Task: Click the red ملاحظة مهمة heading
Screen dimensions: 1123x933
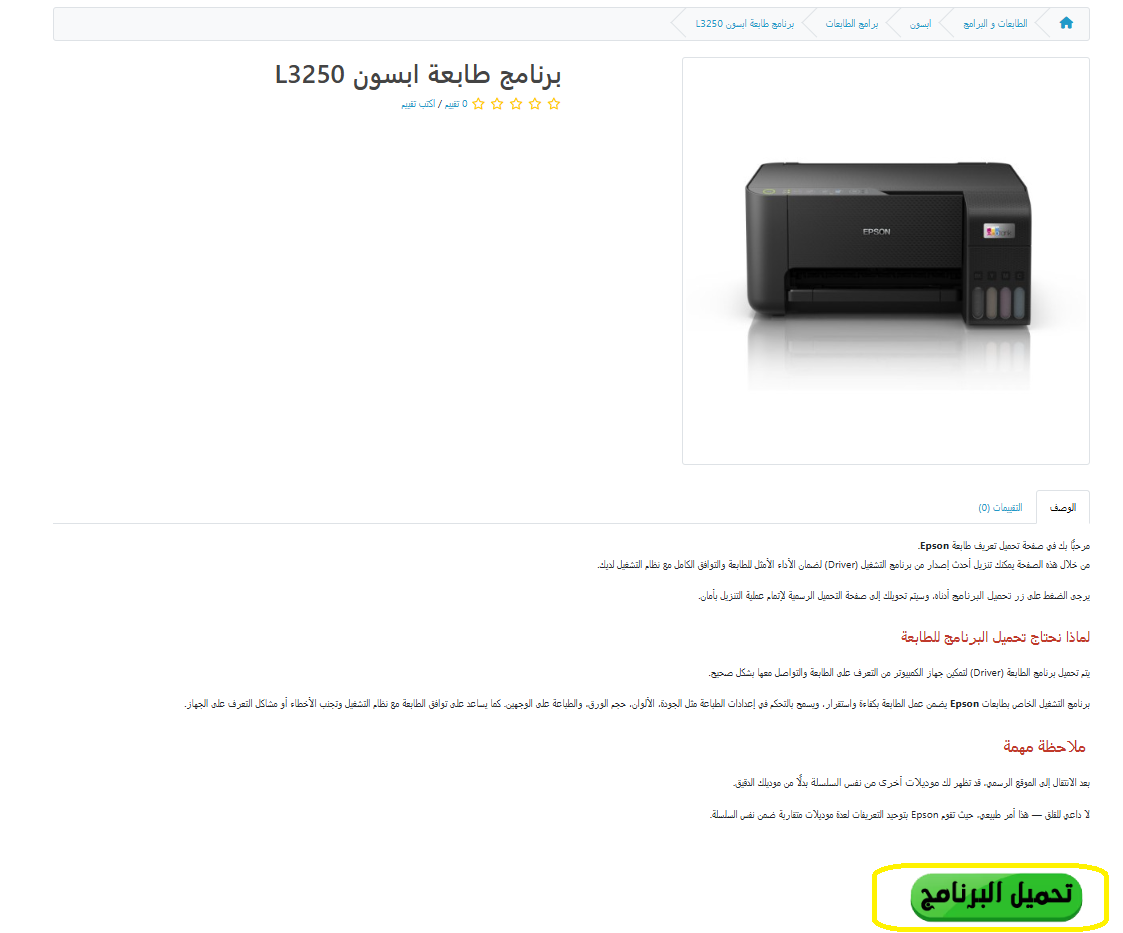Action: point(1044,746)
